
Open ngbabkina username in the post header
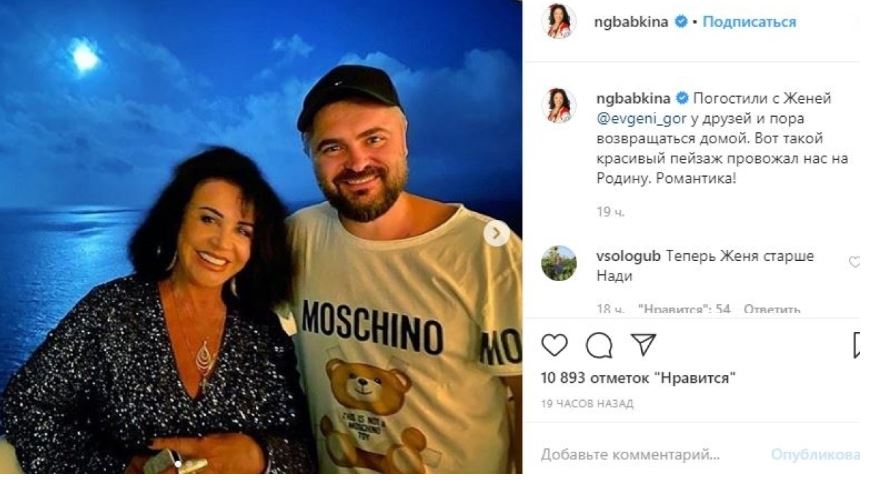coord(631,22)
